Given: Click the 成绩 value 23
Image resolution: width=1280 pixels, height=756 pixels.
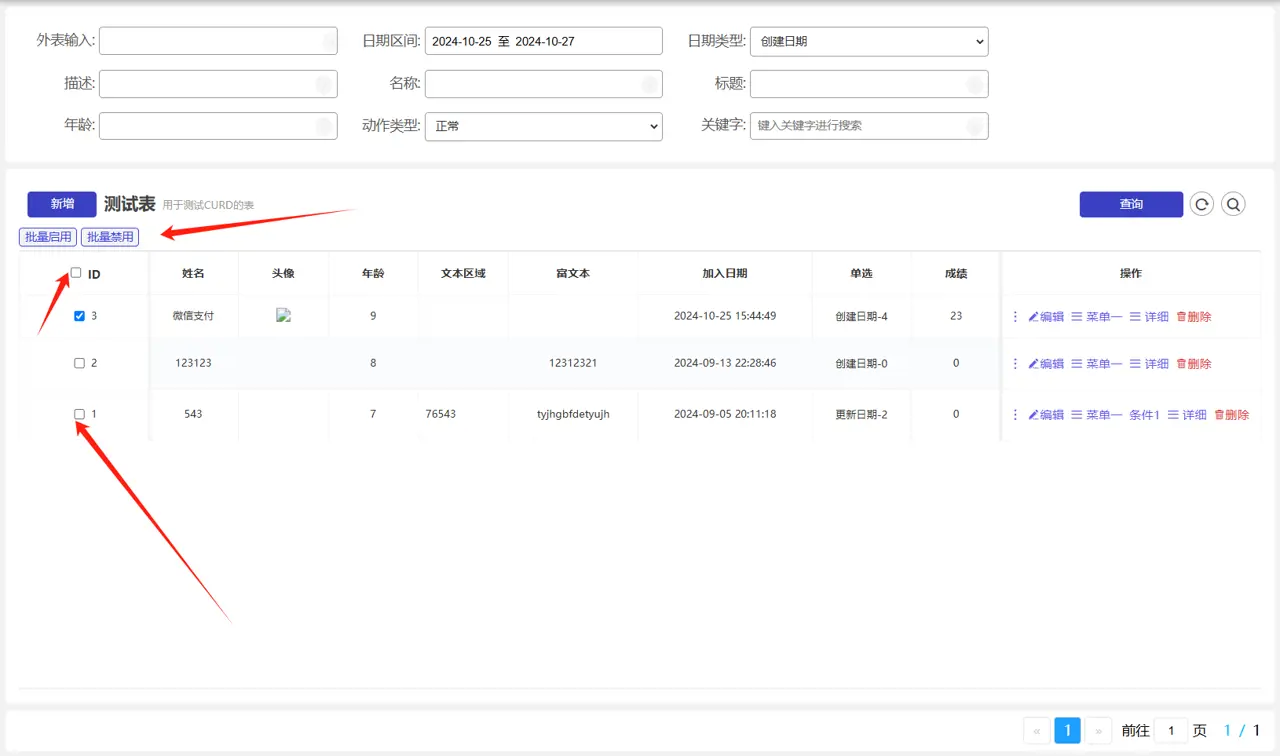Looking at the screenshot, I should (x=956, y=316).
